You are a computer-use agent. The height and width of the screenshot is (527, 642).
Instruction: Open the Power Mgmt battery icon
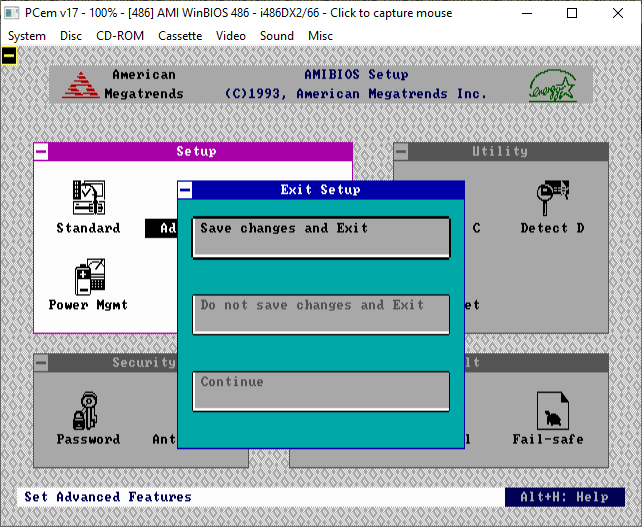[90, 276]
